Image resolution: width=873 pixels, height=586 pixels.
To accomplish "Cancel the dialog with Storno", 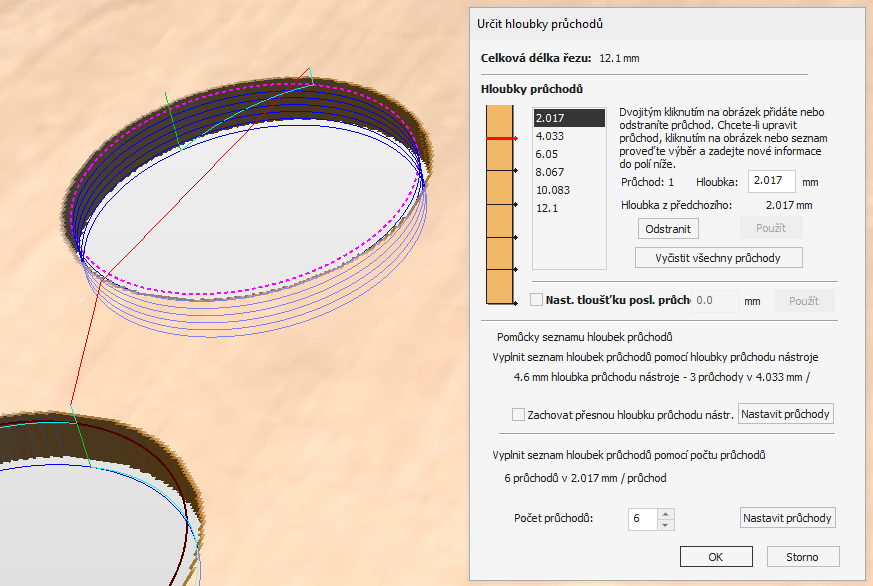I will coord(803,557).
